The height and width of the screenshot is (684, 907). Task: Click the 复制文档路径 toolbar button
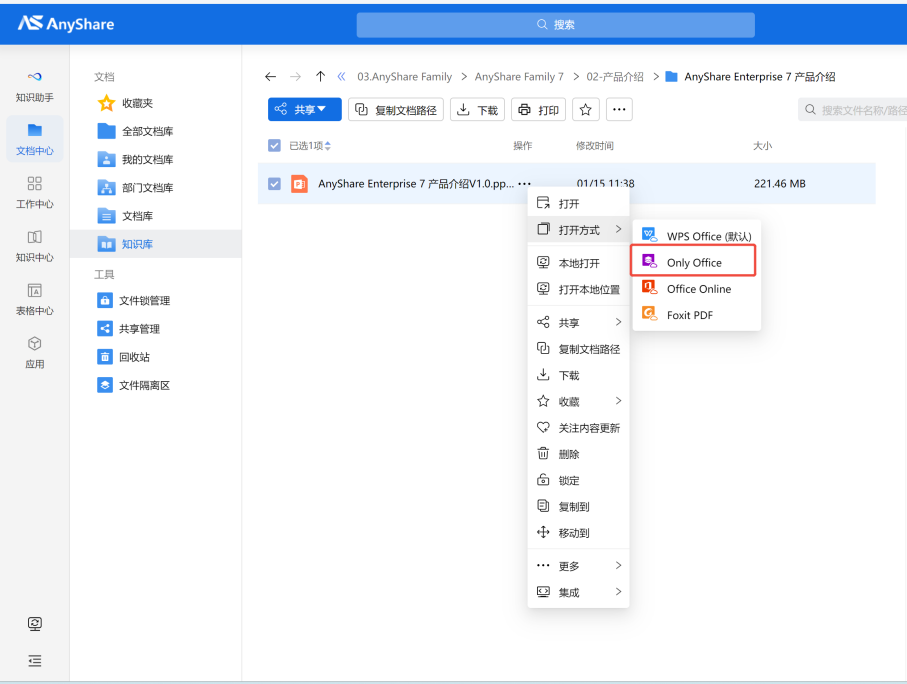[395, 110]
